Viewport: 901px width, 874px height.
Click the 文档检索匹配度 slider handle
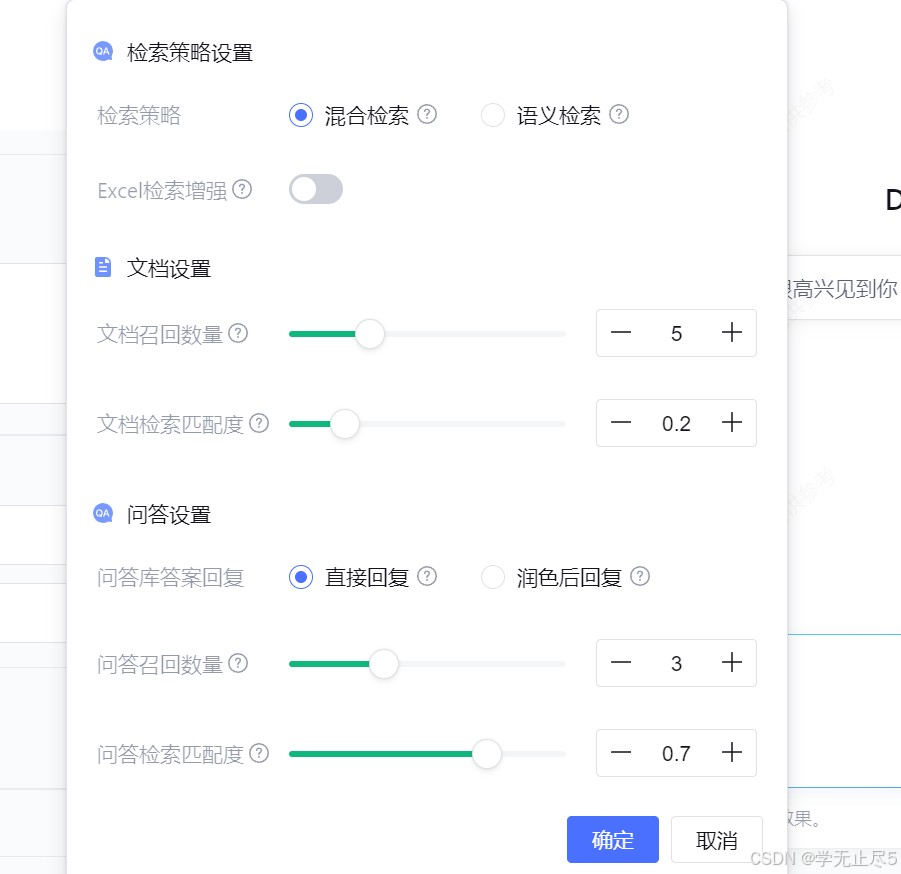click(x=345, y=424)
